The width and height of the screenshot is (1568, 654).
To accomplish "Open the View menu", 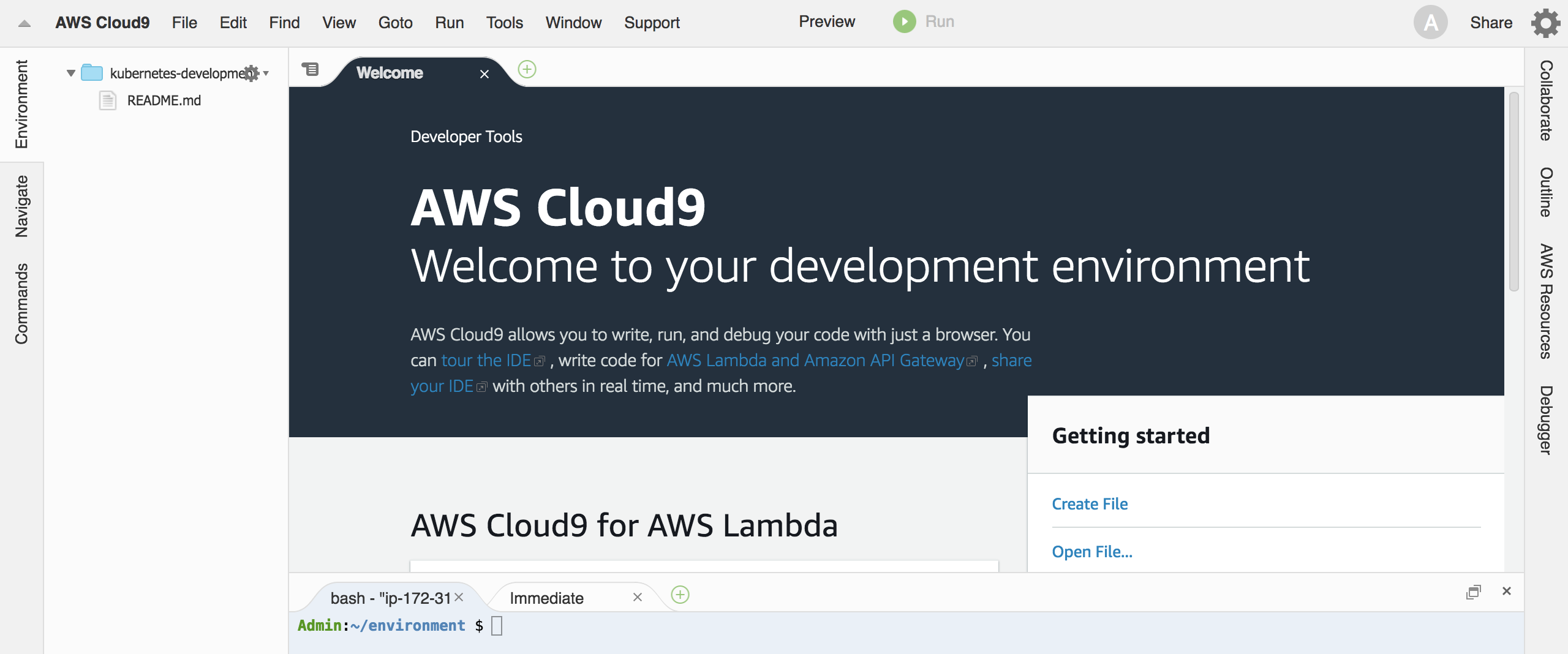I will [x=339, y=23].
